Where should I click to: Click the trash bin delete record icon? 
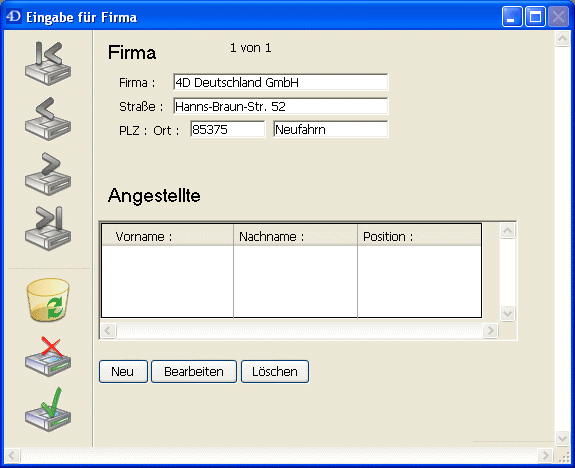pos(48,300)
